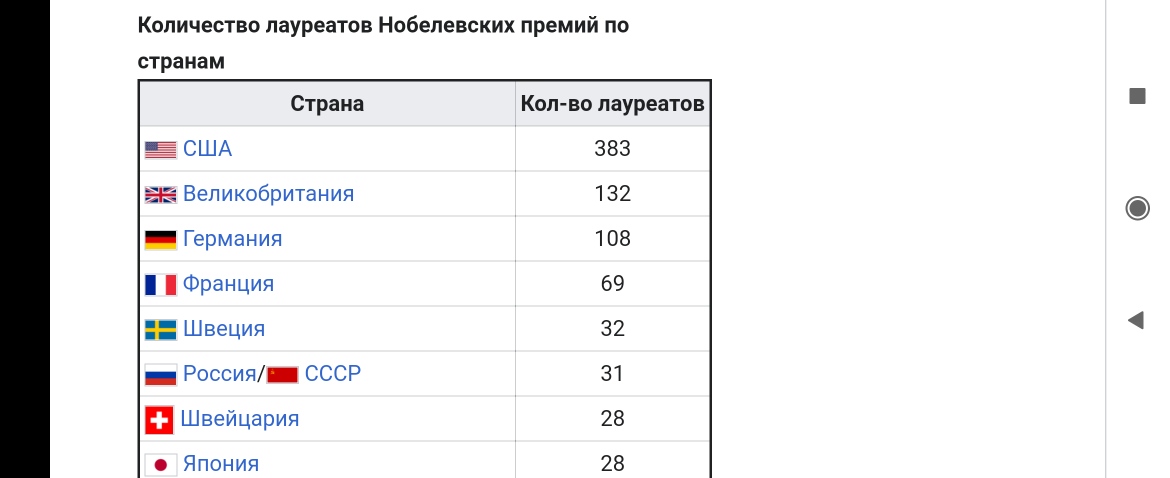Open the СССР link
Screen dimensions: 1170x478
[x=333, y=374]
